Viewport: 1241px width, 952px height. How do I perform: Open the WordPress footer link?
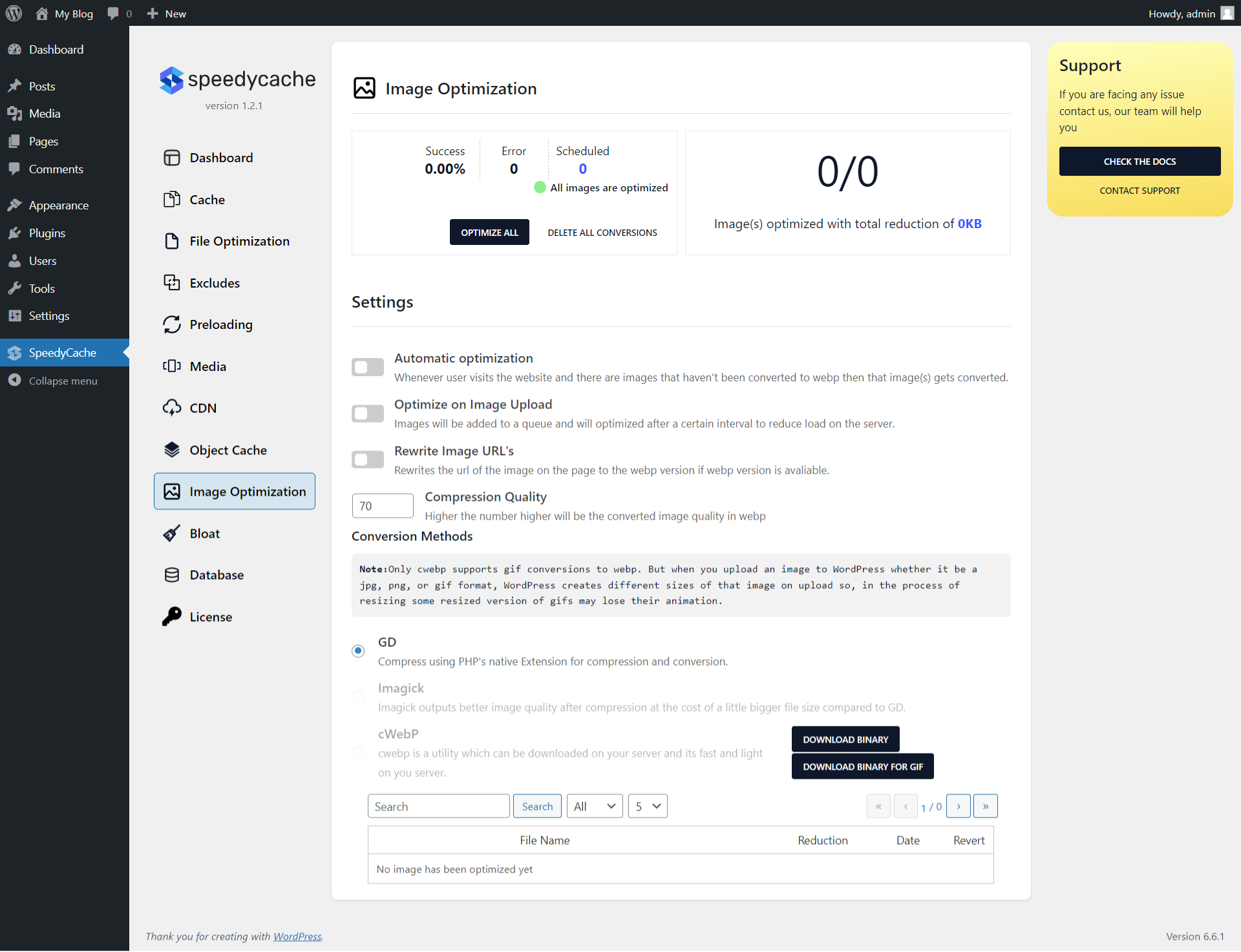(297, 936)
